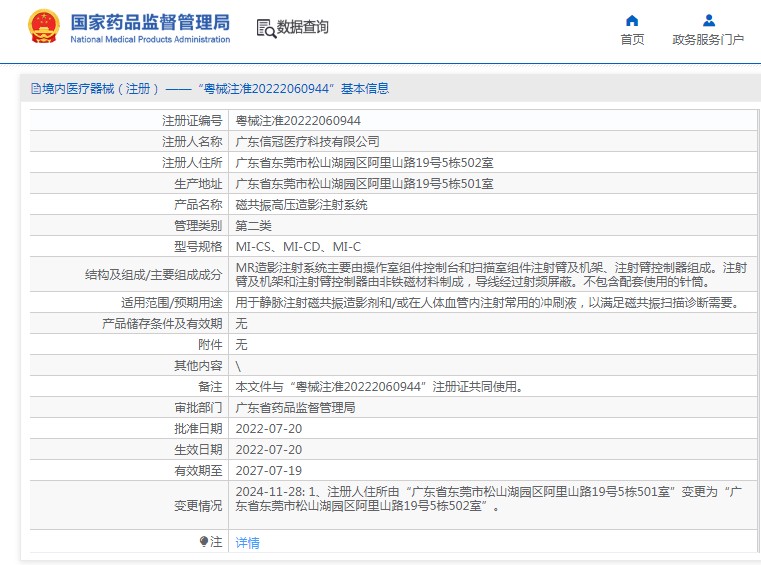761x565 pixels.
Task: Click the 生产地址 value ending in 501室
Action: pos(364,183)
